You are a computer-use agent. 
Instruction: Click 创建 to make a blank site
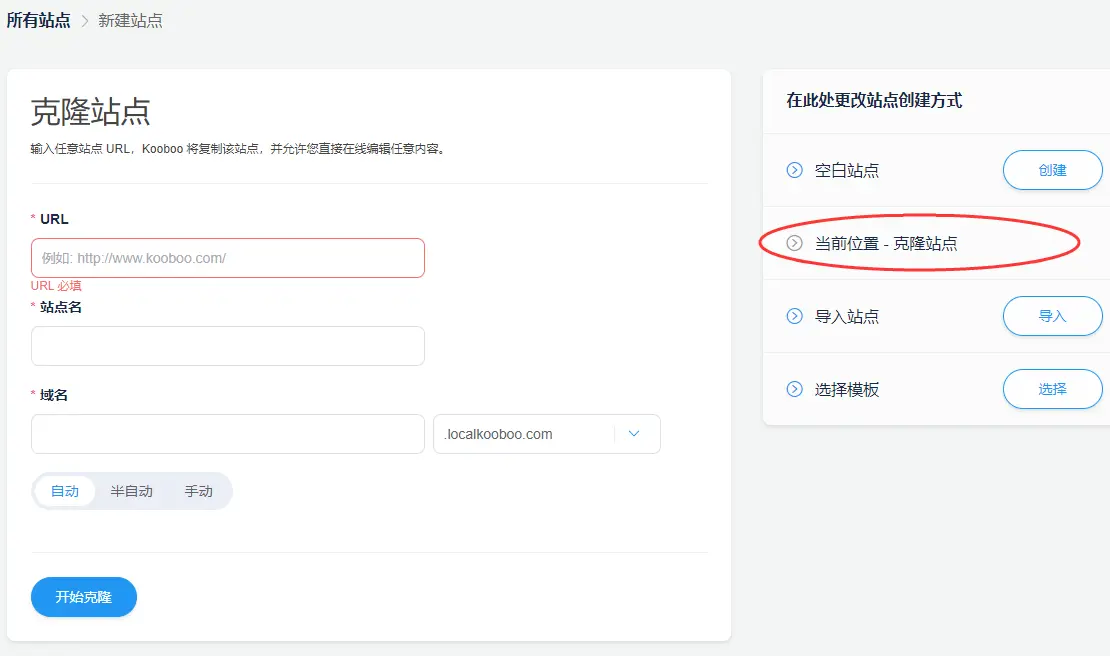click(1052, 170)
